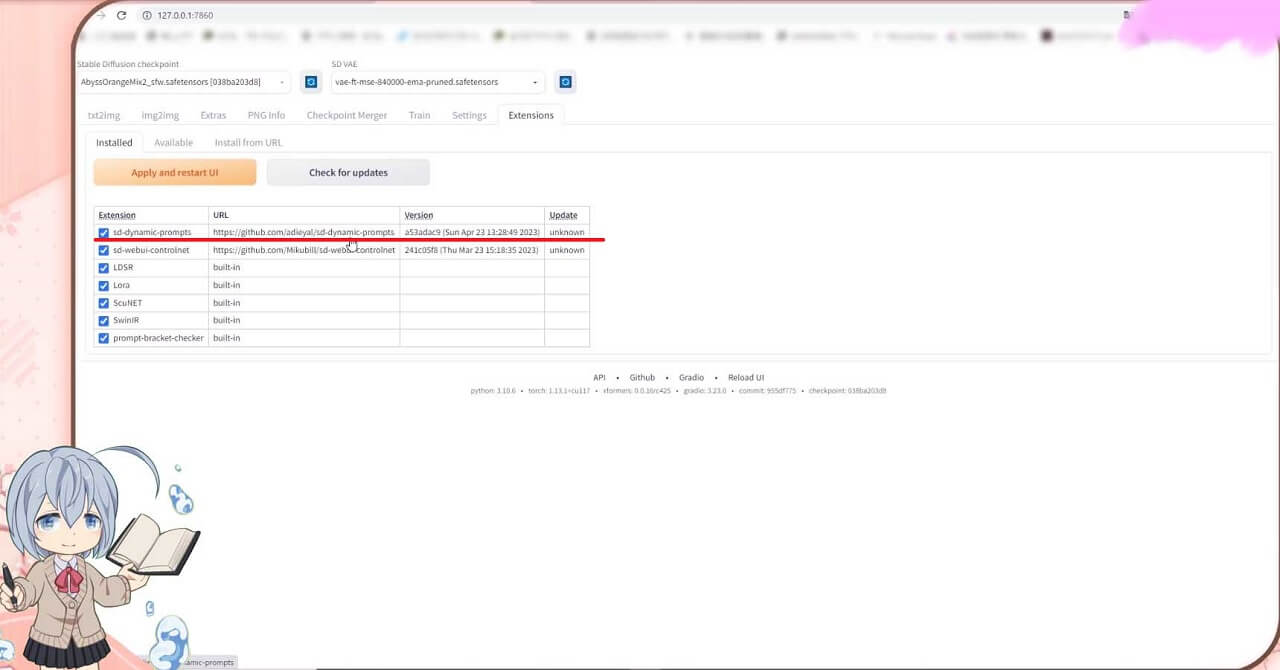
Task: Toggle the LDSR extension checkbox
Action: [104, 268]
